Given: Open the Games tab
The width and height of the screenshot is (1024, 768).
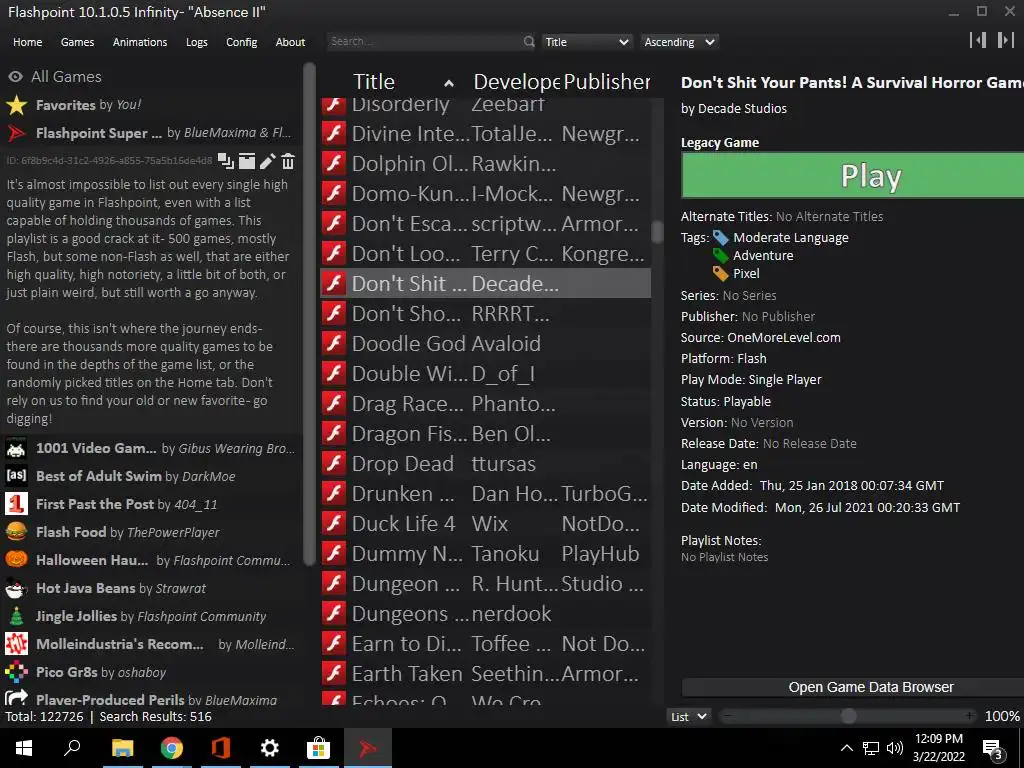Looking at the screenshot, I should (x=77, y=42).
